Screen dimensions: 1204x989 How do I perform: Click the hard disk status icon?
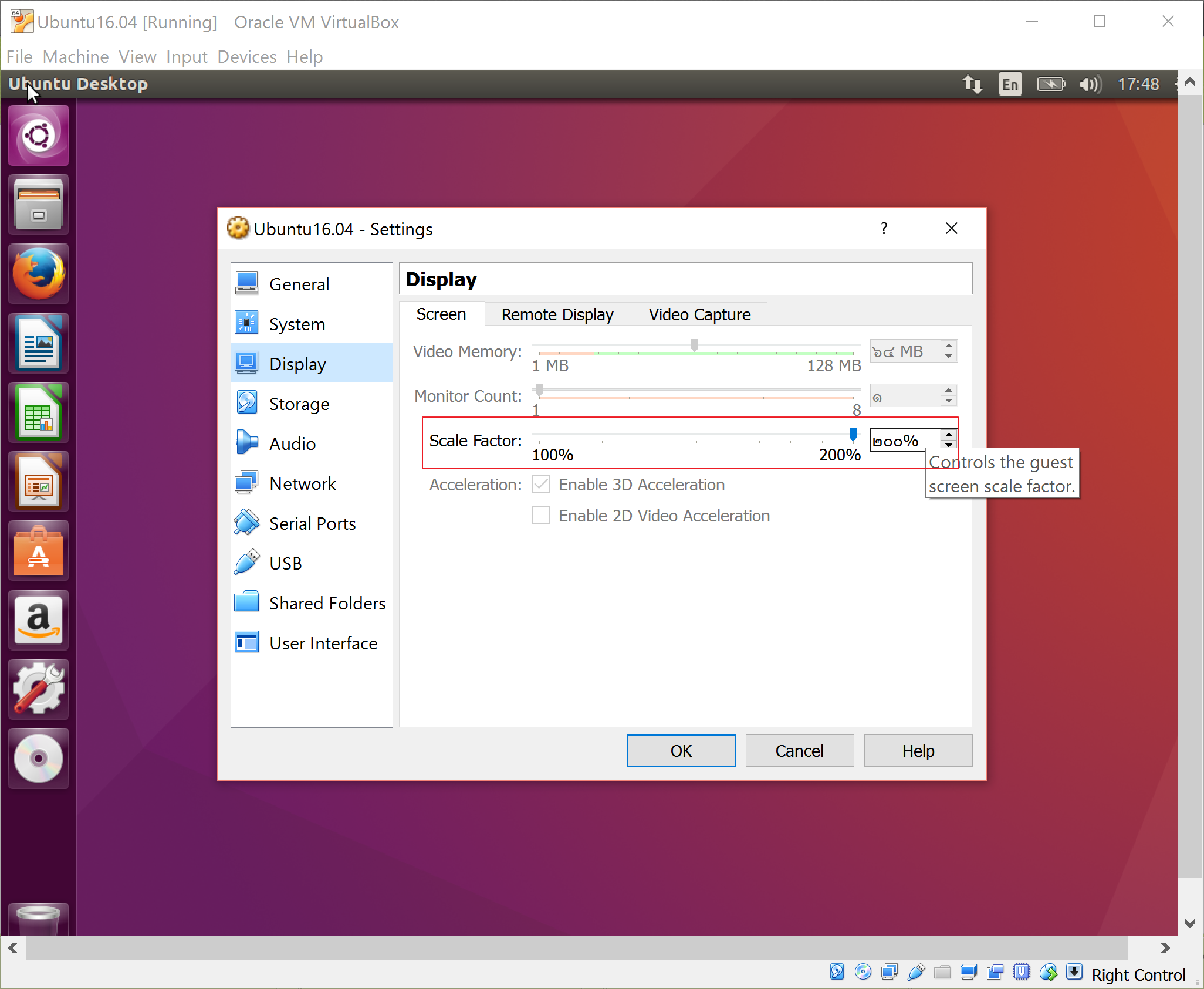(x=837, y=972)
